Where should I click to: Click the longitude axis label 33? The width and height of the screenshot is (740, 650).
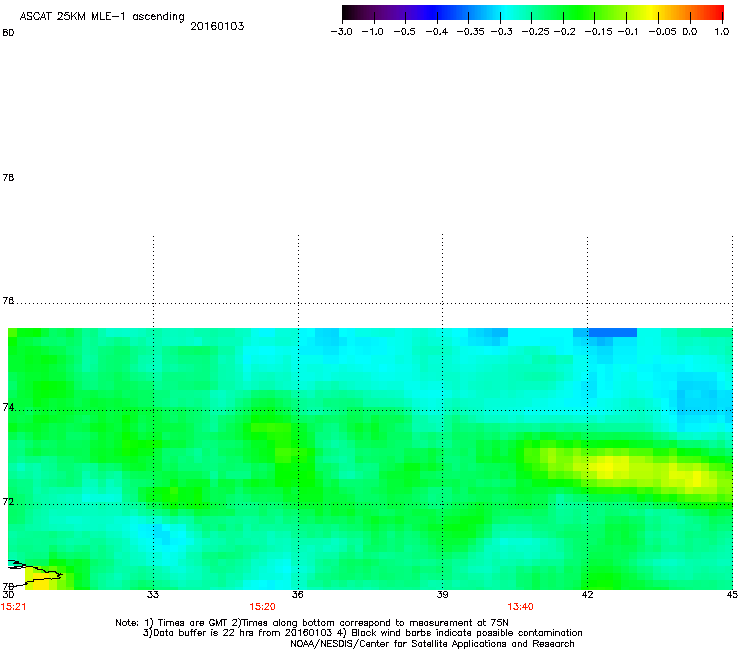(153, 595)
